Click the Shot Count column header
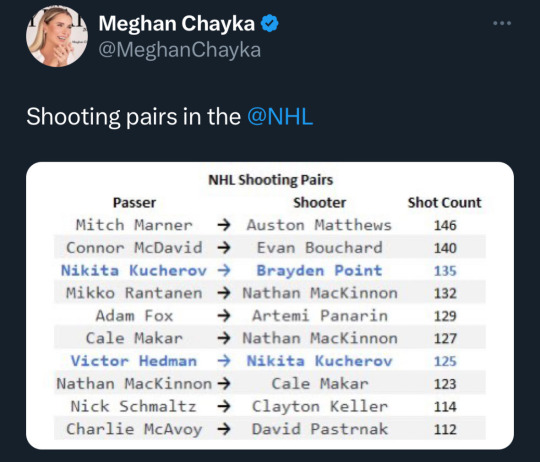Viewport: 540px width, 462px height. [445, 202]
